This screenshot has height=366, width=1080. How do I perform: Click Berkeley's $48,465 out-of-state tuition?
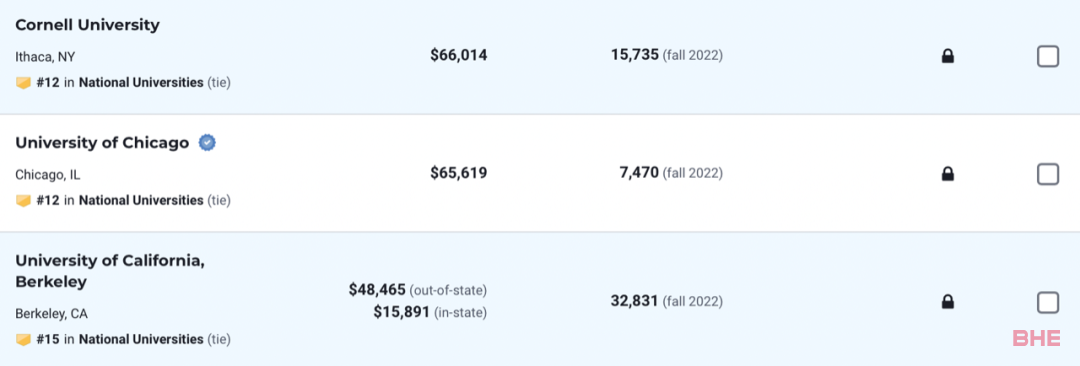(x=377, y=289)
